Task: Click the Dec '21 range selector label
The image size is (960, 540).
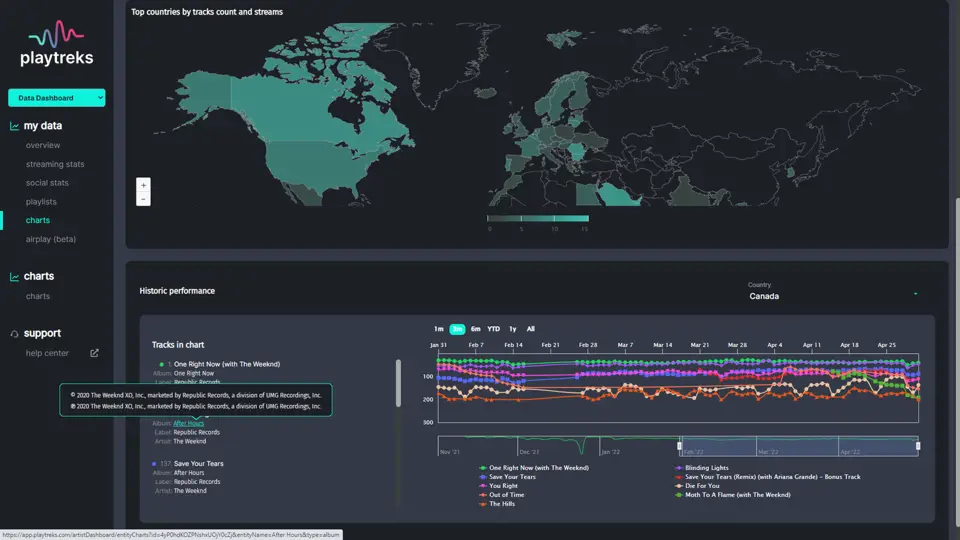Action: tap(529, 452)
